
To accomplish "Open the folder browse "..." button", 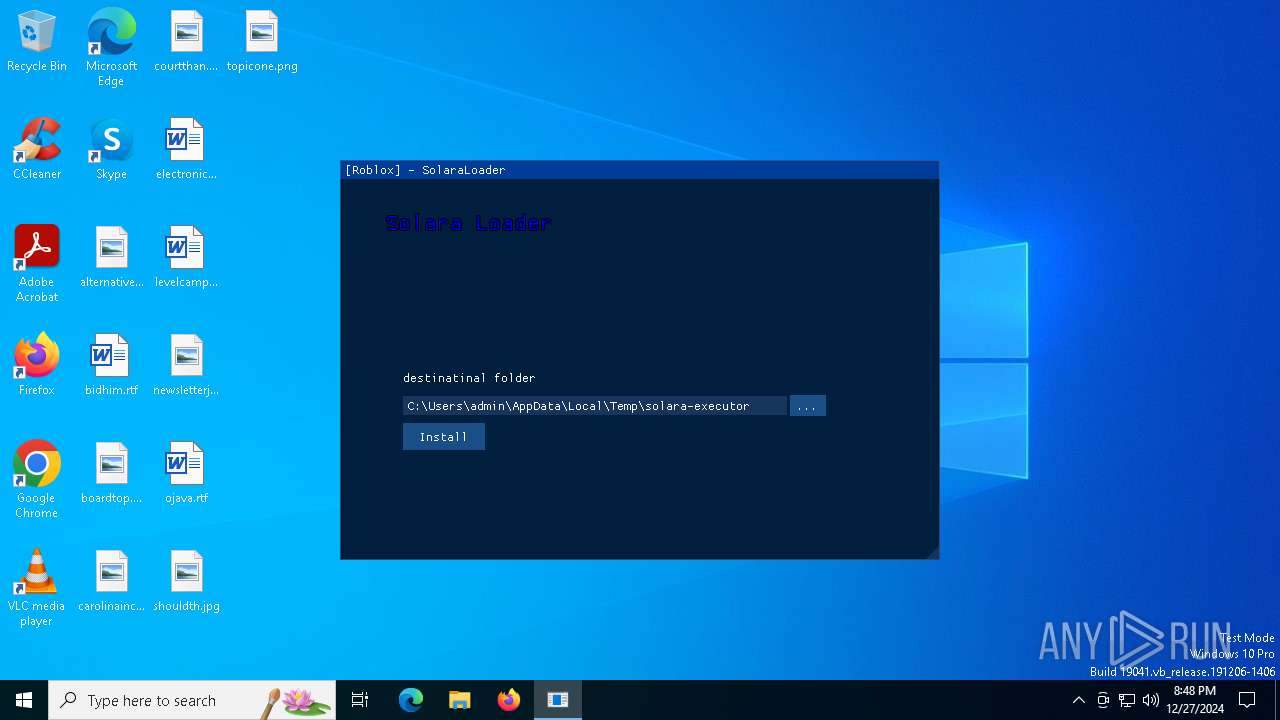I will (x=807, y=406).
